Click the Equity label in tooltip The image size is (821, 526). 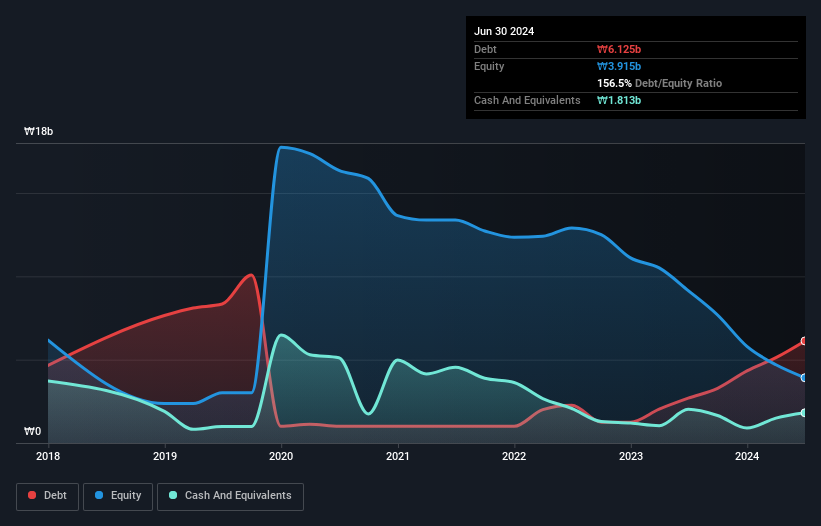coord(489,66)
